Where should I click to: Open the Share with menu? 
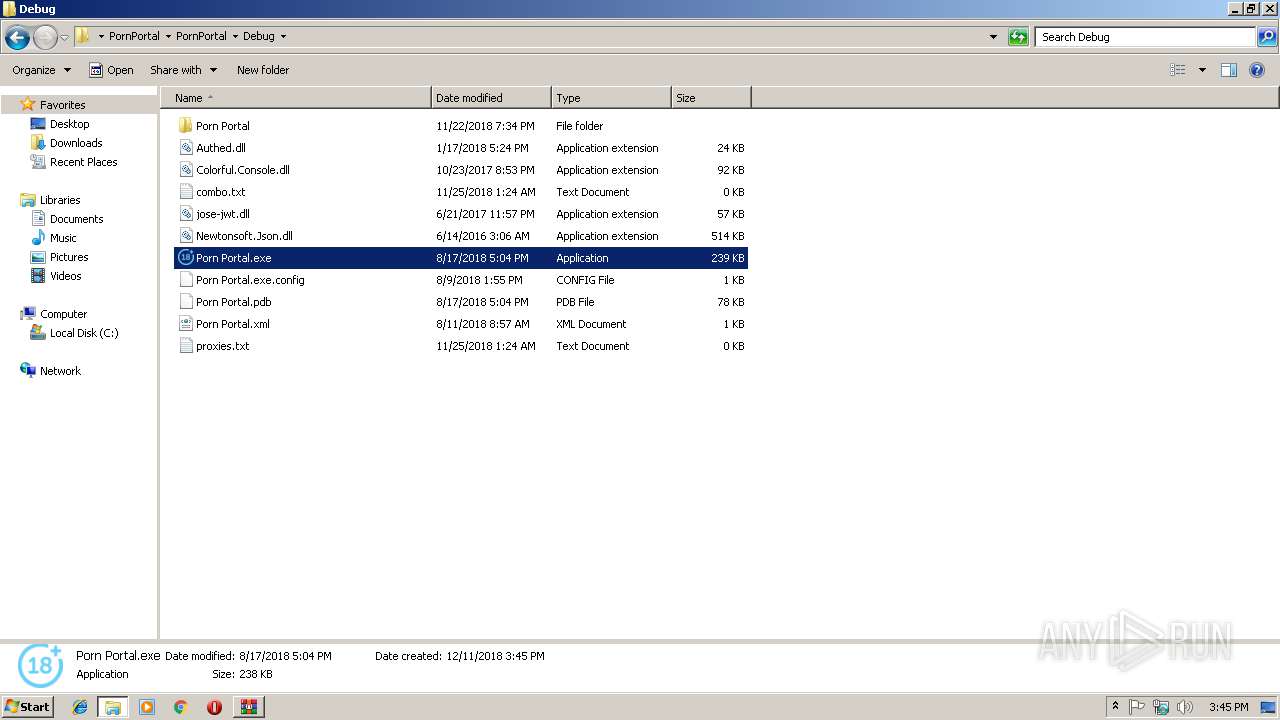pos(184,70)
